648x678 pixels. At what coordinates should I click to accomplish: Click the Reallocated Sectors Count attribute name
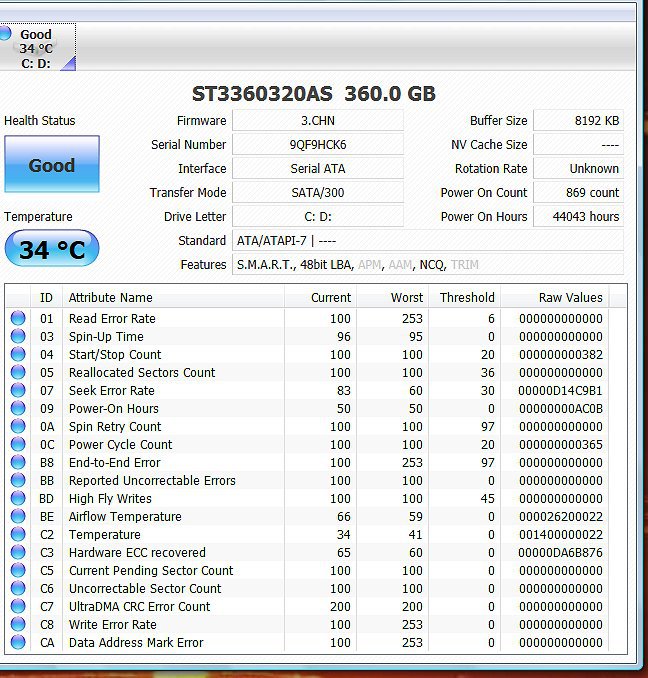click(x=142, y=372)
